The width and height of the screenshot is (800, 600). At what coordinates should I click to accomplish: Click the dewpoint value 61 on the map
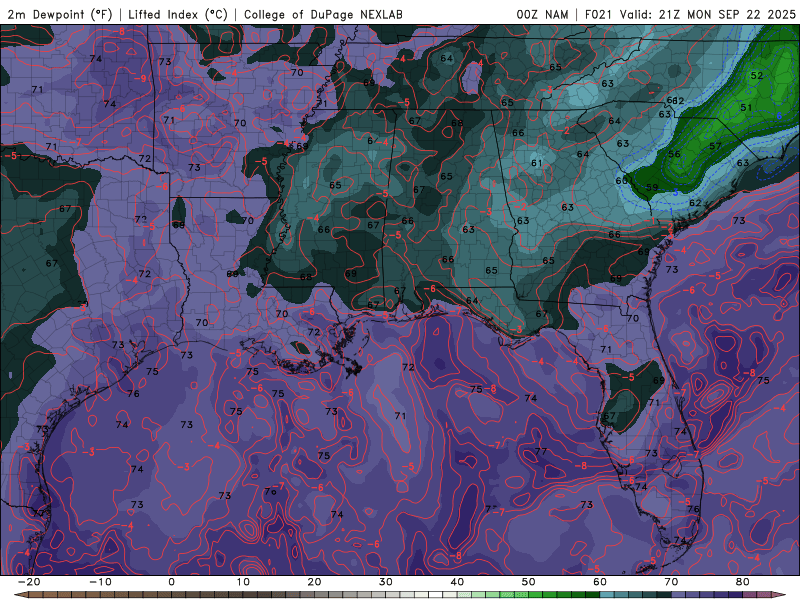click(x=536, y=163)
